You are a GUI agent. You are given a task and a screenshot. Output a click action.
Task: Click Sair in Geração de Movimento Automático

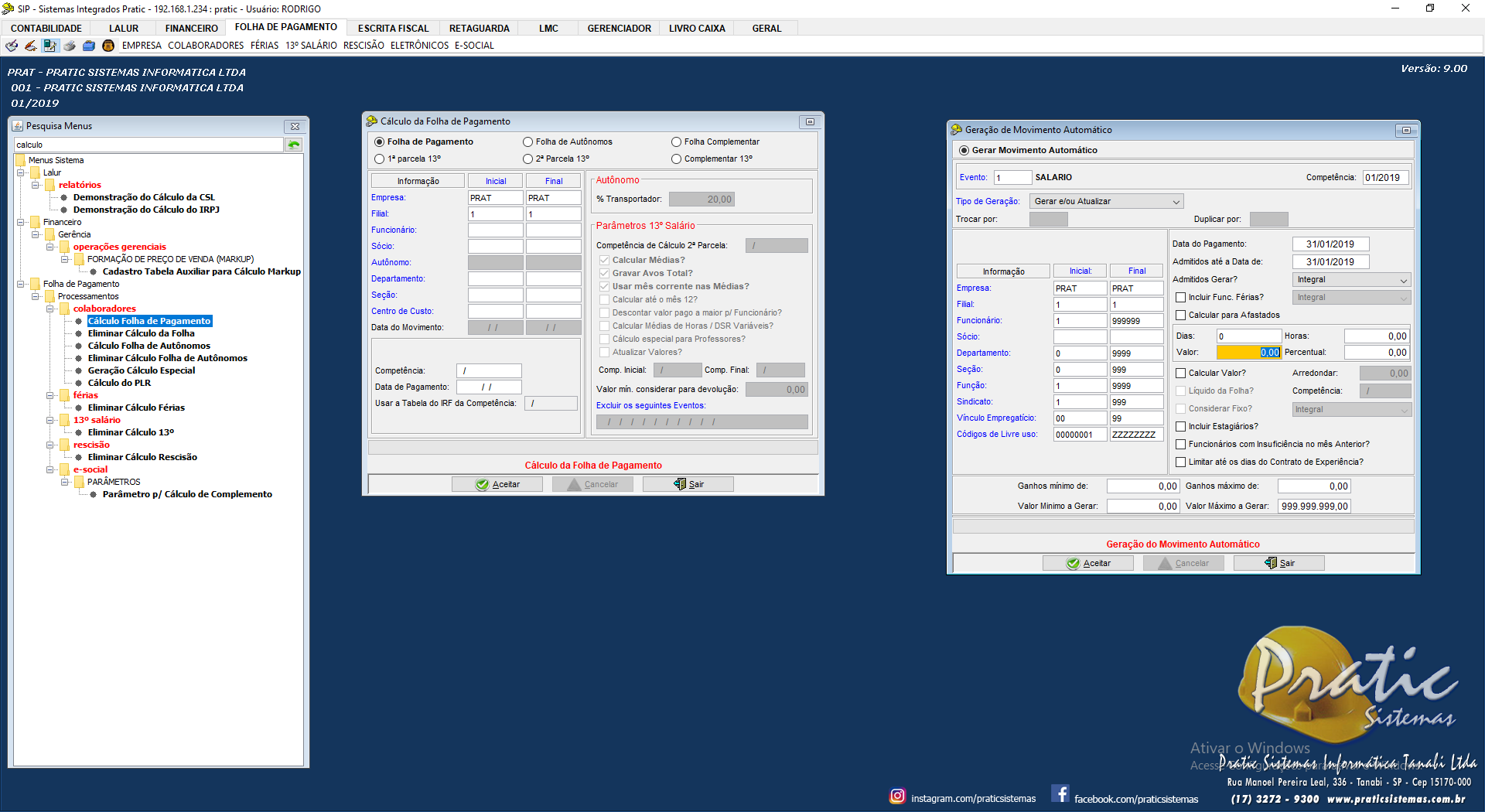coord(1279,564)
